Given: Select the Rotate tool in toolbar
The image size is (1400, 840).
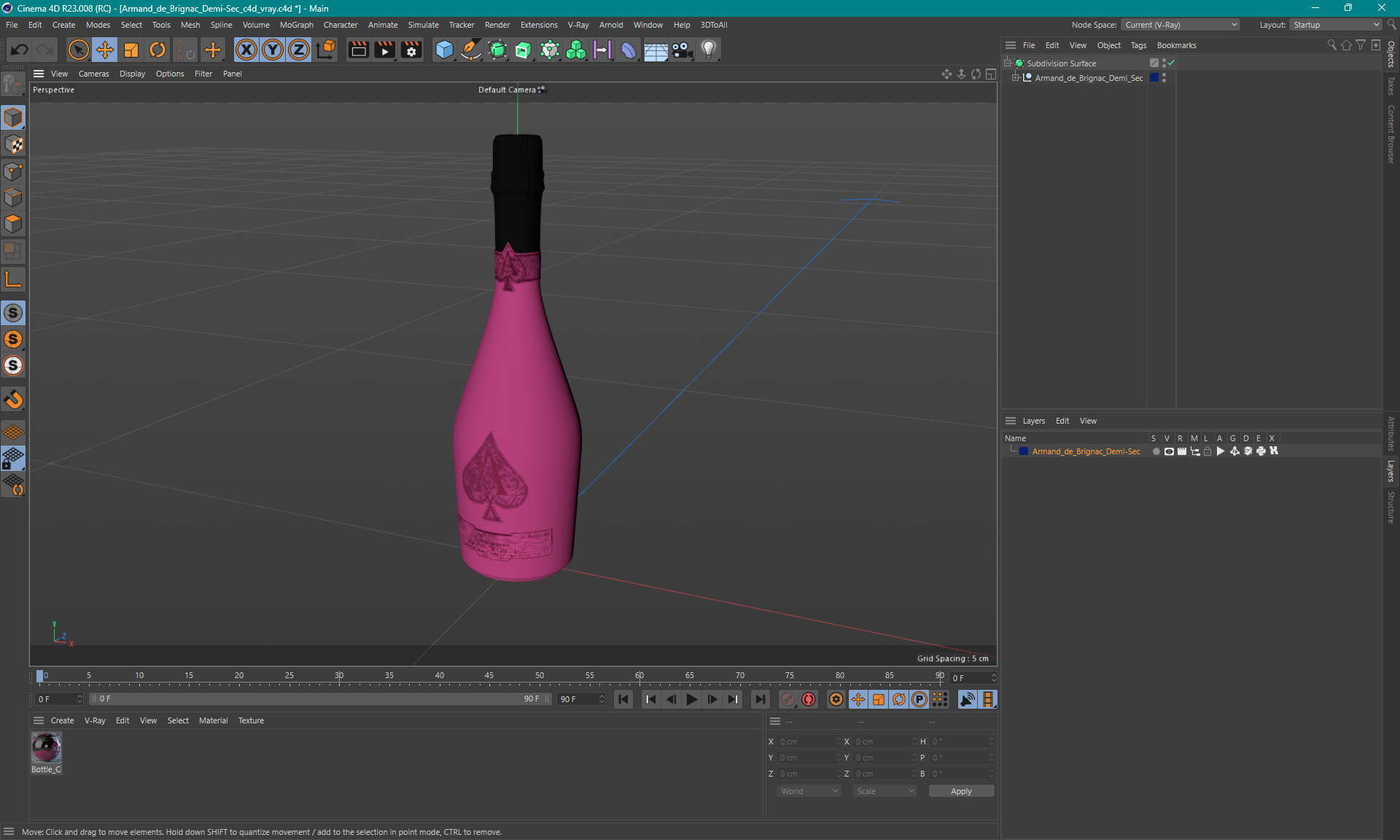Looking at the screenshot, I should tap(157, 50).
